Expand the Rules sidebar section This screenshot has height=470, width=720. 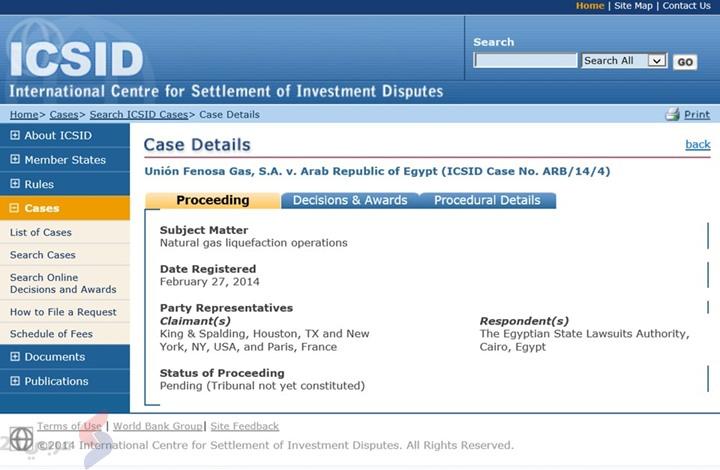pyautogui.click(x=15, y=184)
